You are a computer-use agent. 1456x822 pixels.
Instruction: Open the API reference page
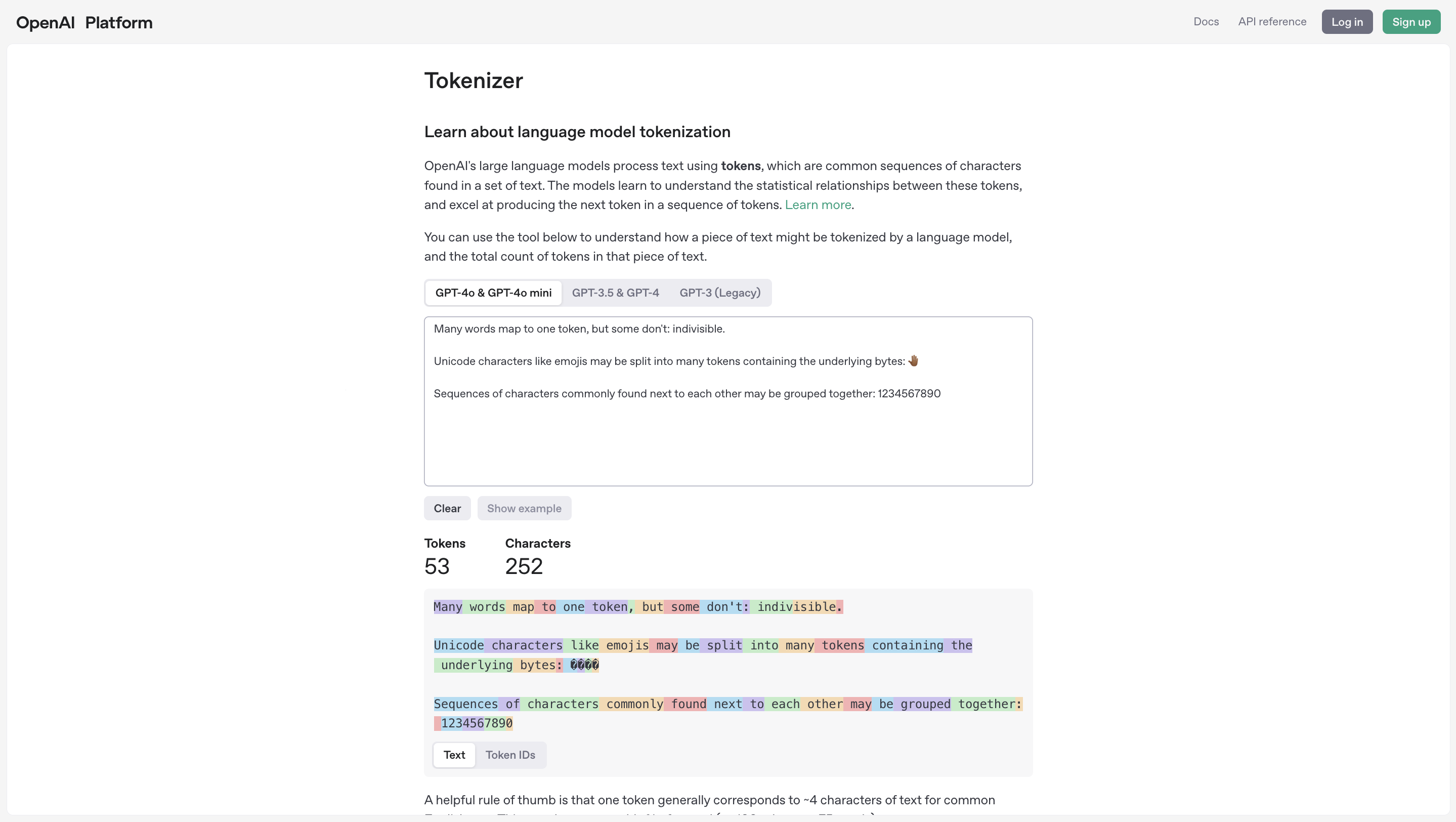coord(1272,21)
